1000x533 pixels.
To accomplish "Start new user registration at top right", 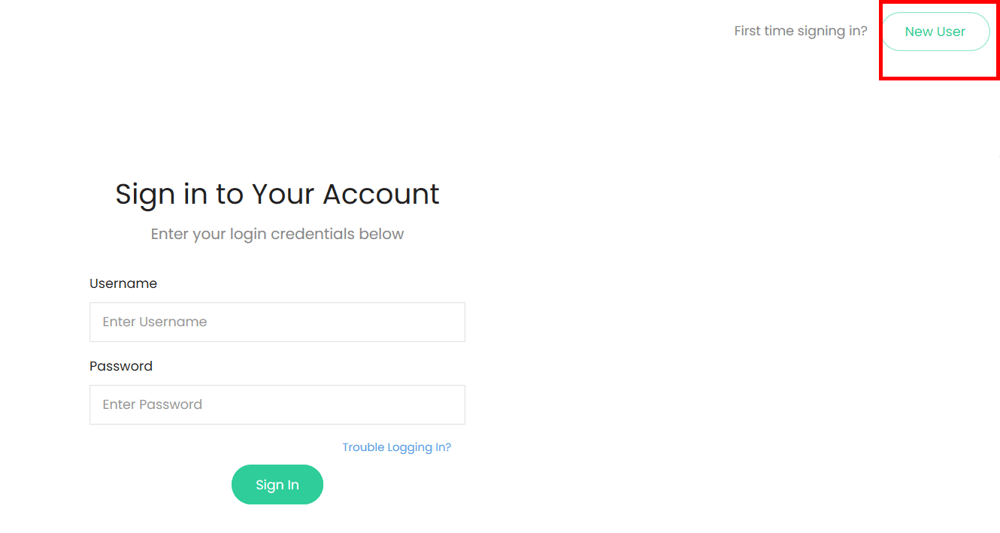I will (x=935, y=32).
